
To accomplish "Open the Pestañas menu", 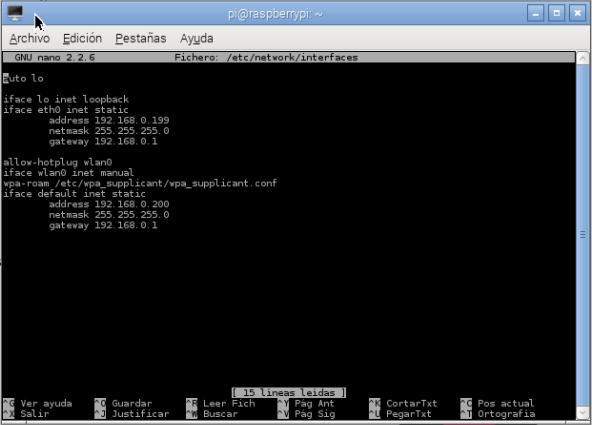I will [140, 38].
